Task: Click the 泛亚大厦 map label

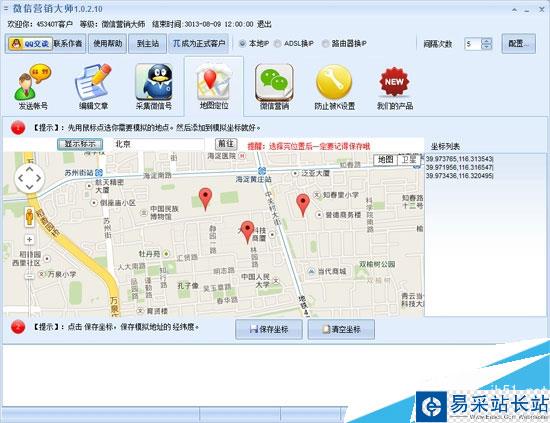Action: click(316, 173)
